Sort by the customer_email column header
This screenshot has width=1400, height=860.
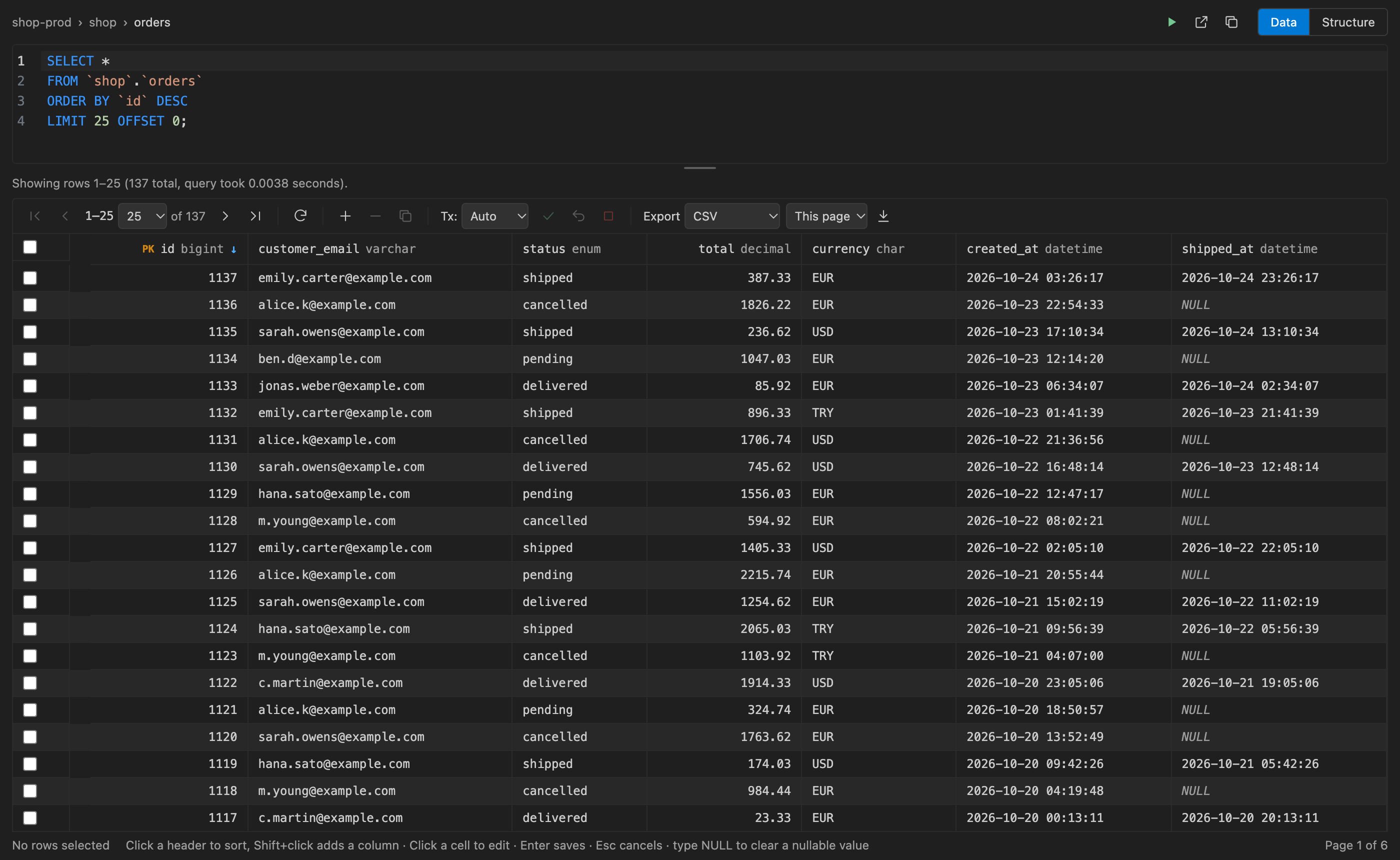[x=380, y=249]
